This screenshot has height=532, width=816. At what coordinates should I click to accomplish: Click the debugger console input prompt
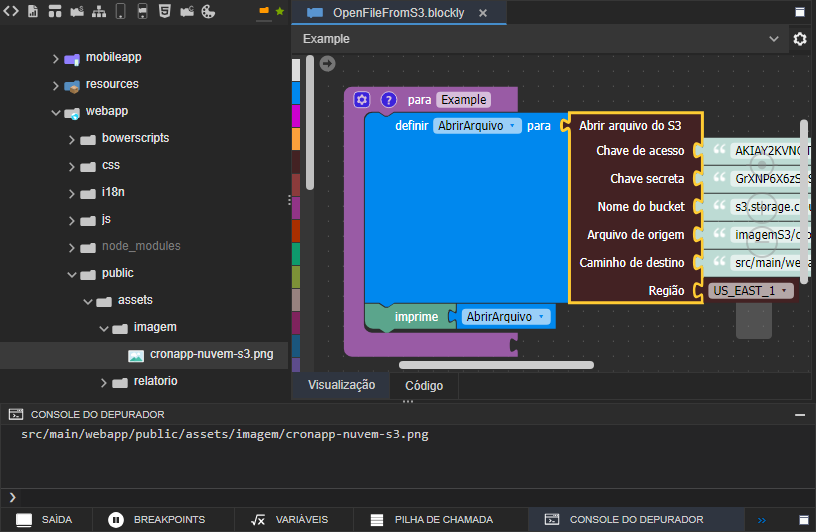[x=406, y=498]
